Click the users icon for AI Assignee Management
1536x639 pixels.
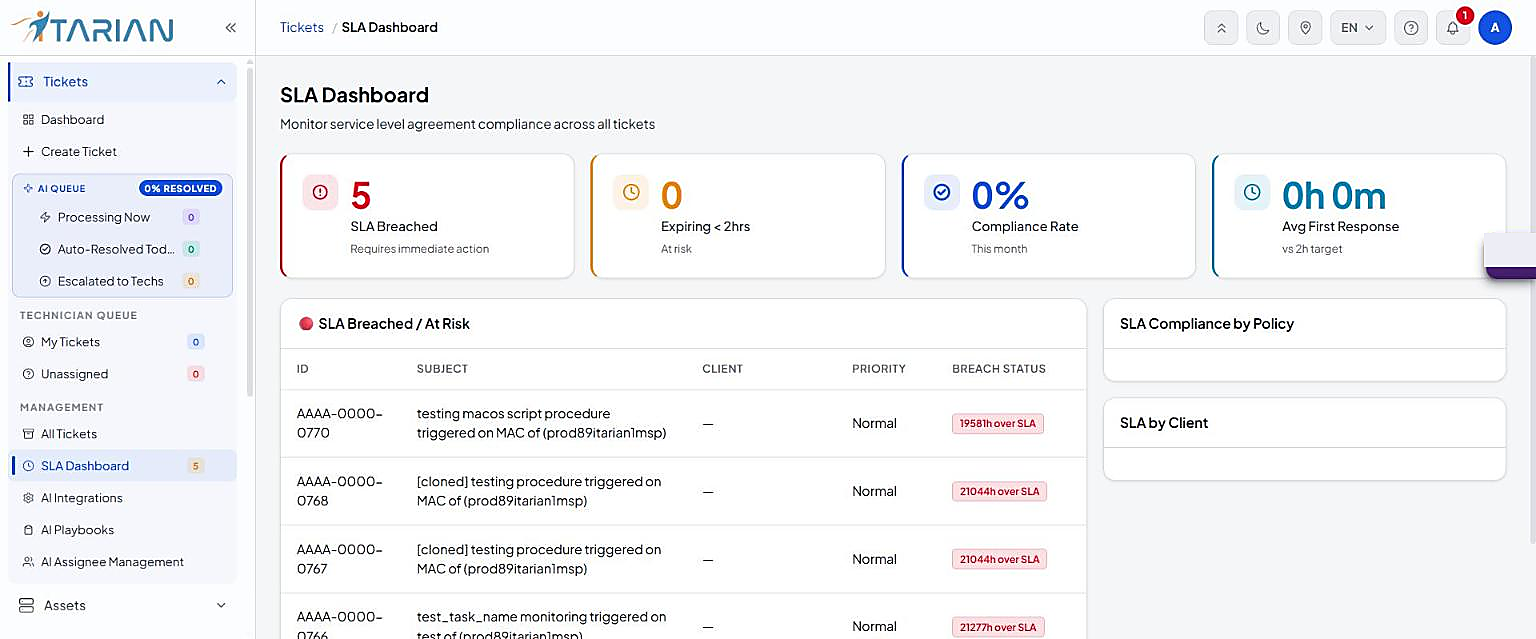click(x=28, y=562)
